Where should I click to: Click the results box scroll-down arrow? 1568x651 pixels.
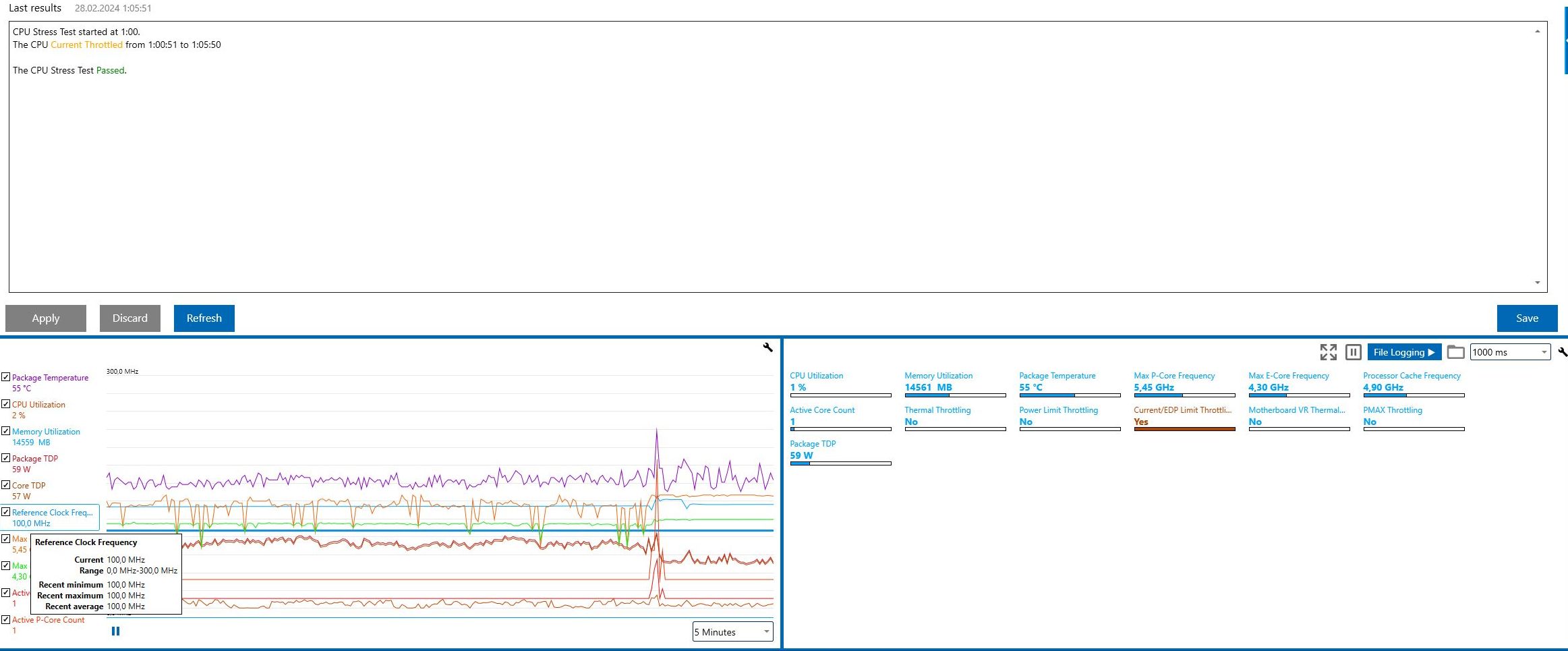pyautogui.click(x=1537, y=283)
